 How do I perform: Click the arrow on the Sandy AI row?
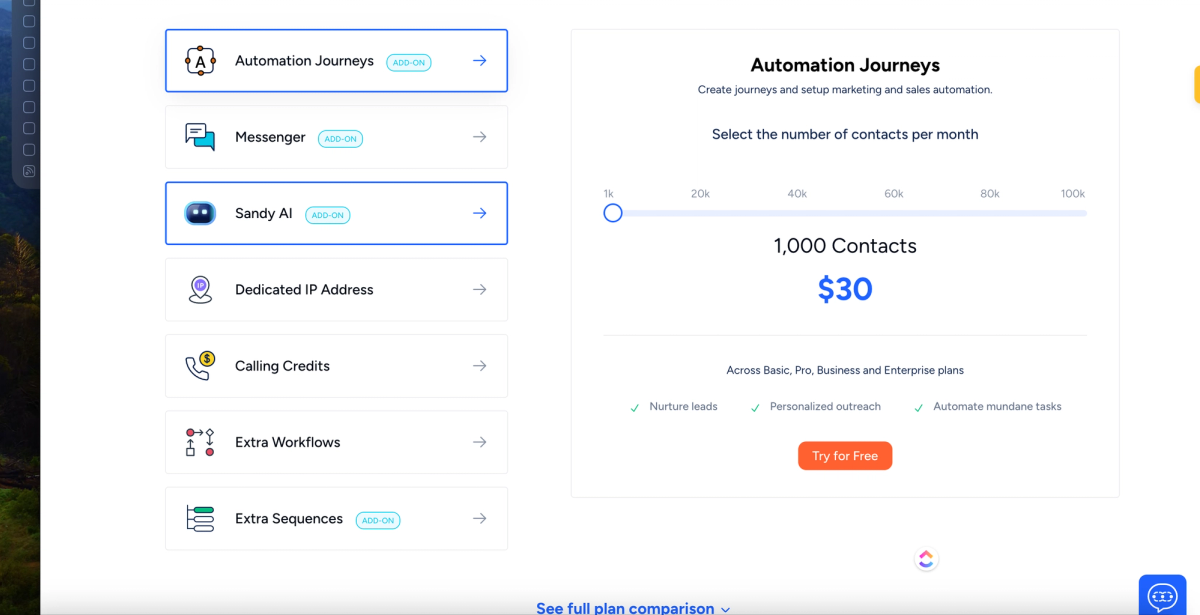point(480,213)
